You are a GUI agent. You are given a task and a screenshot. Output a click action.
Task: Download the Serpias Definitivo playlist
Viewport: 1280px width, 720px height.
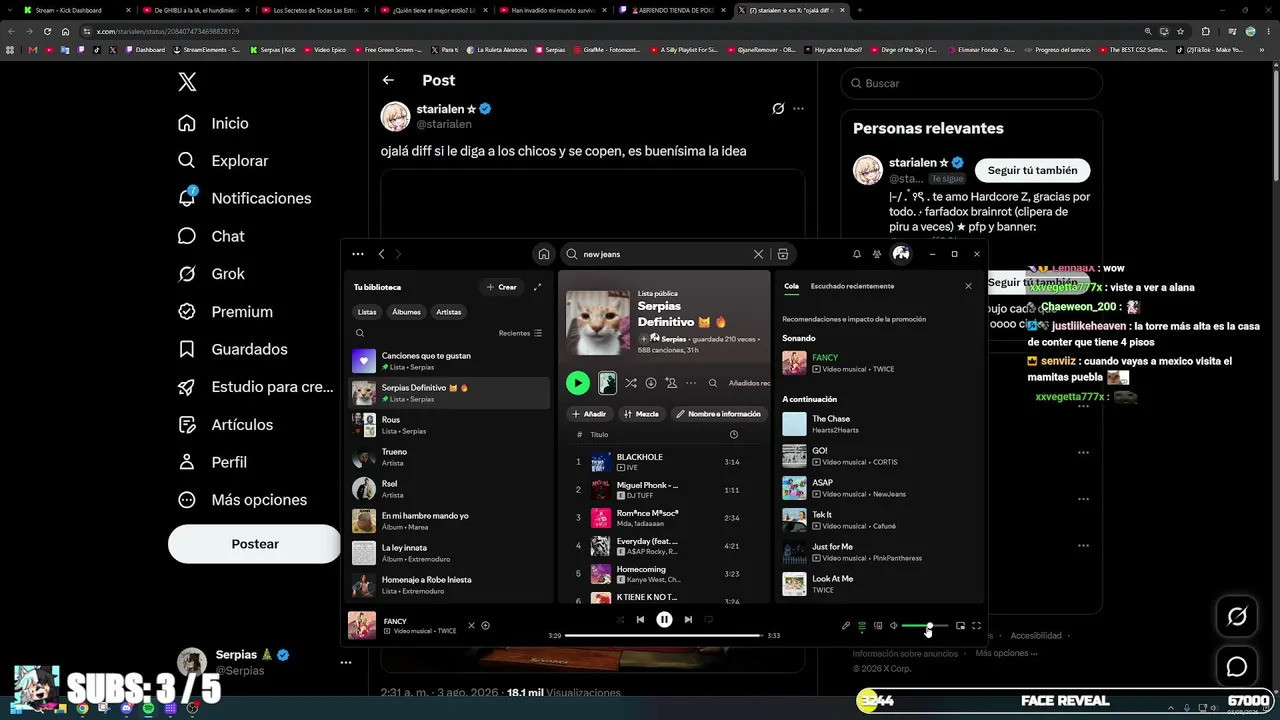coord(651,383)
